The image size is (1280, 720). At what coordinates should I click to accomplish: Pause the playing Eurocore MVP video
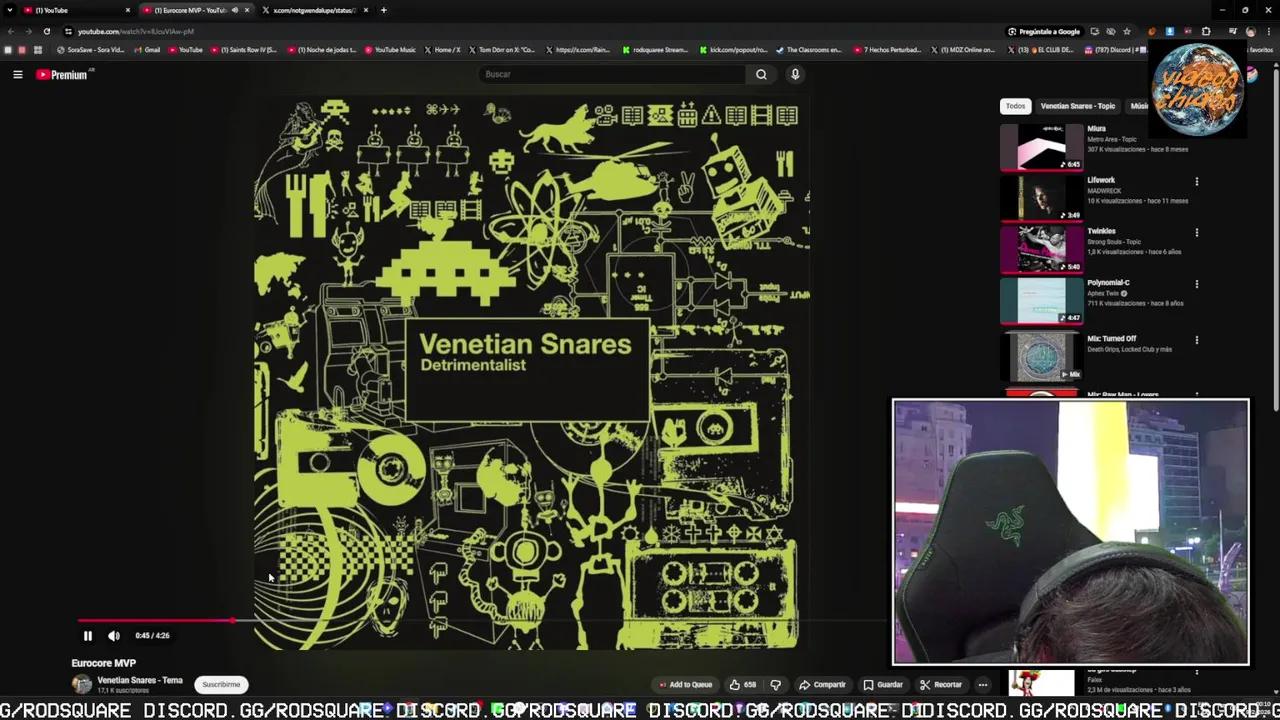coord(87,635)
